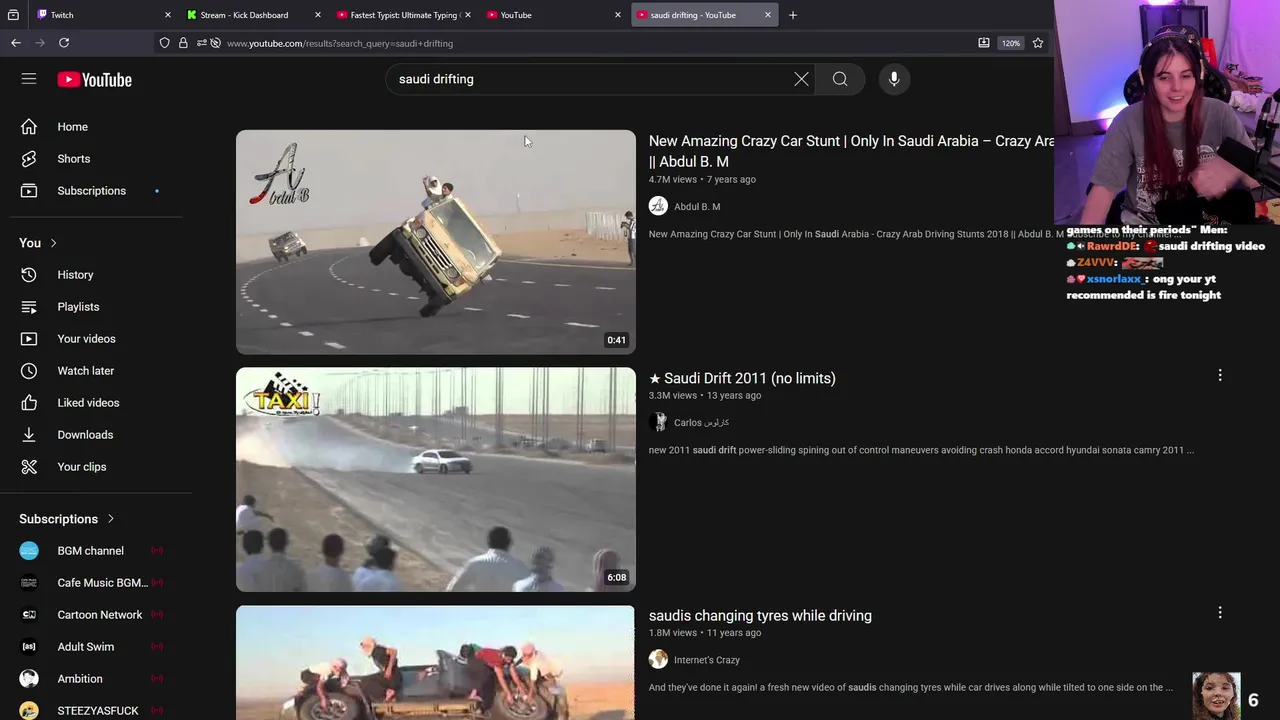Image resolution: width=1280 pixels, height=720 pixels.
Task: Open the YouTube hamburger guide menu
Action: tap(29, 79)
